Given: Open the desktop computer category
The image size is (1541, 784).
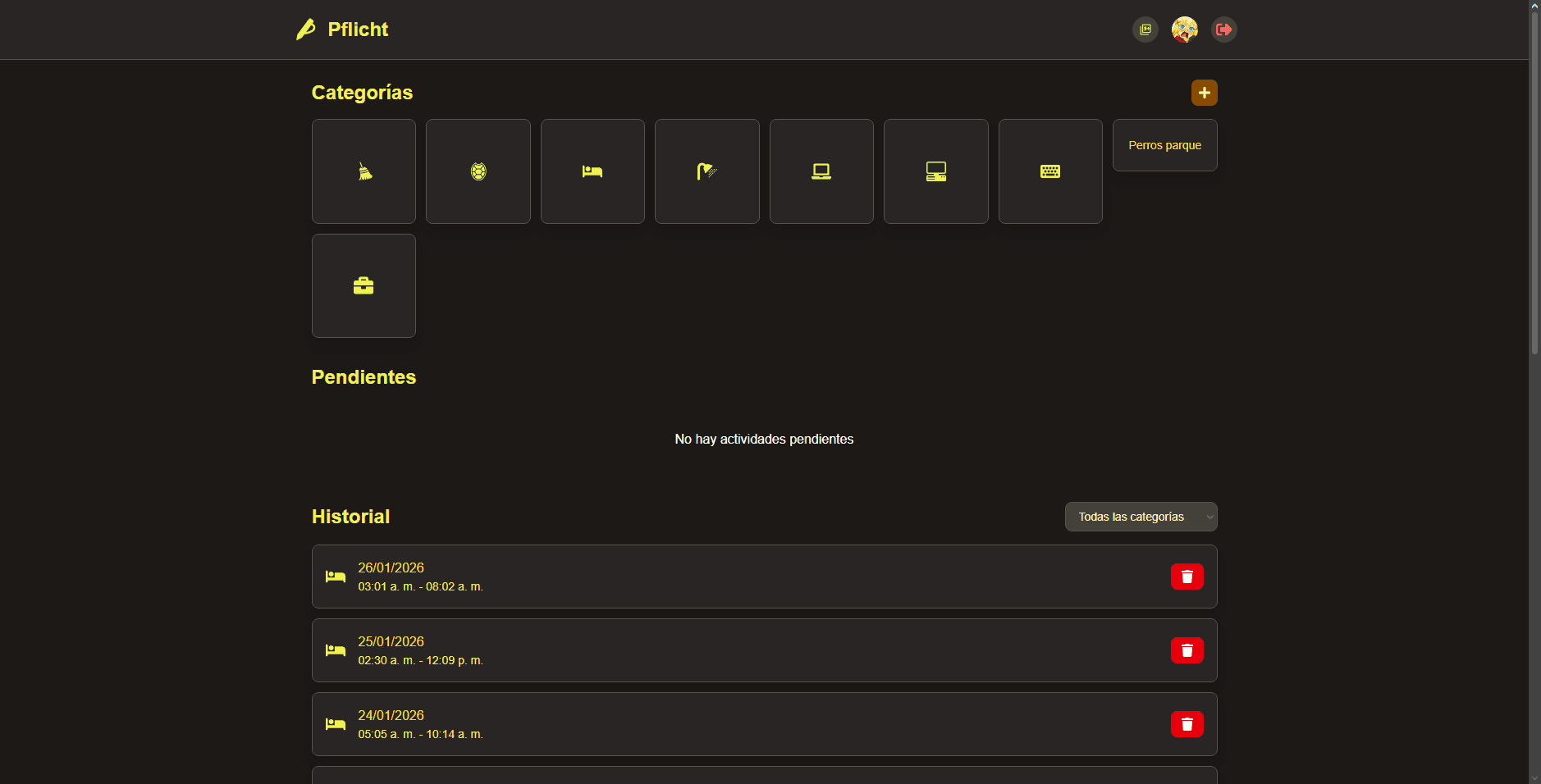Looking at the screenshot, I should click(x=935, y=171).
